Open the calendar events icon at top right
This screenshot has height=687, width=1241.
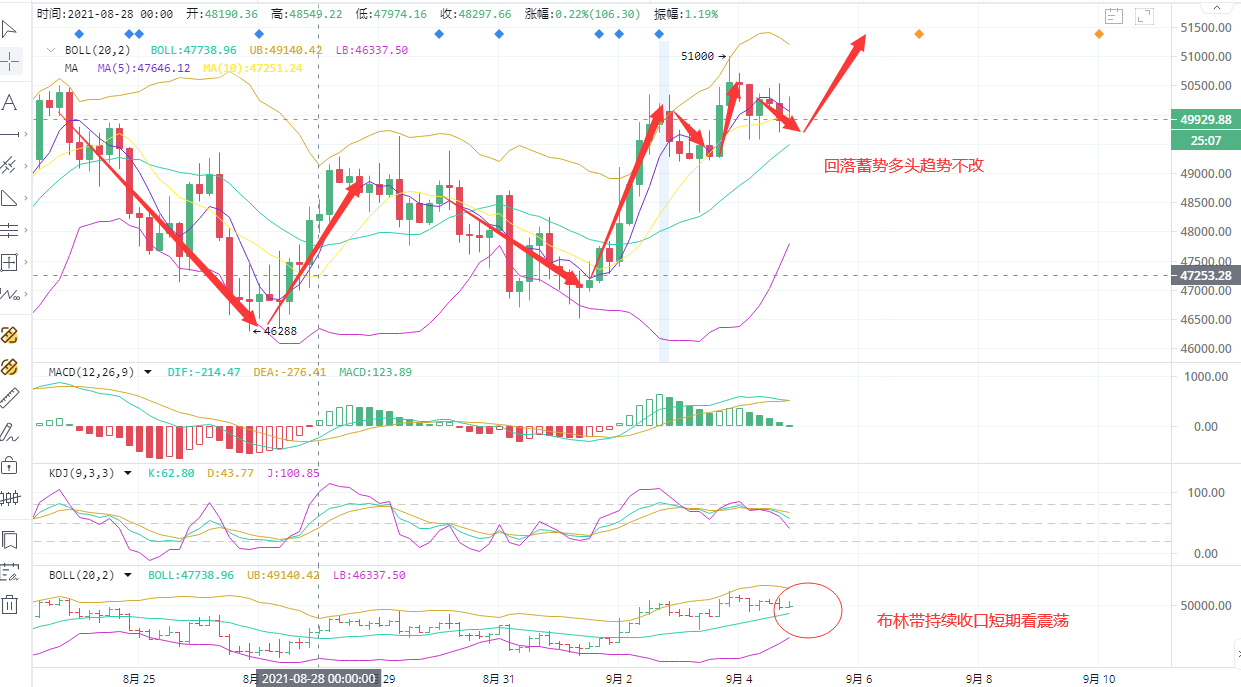[1115, 15]
